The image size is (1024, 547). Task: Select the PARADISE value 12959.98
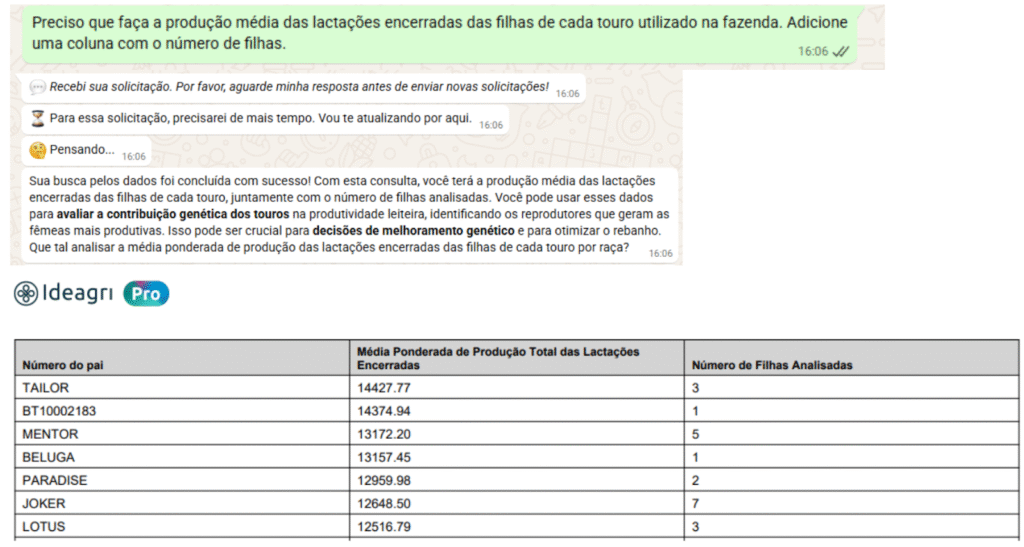pos(384,480)
